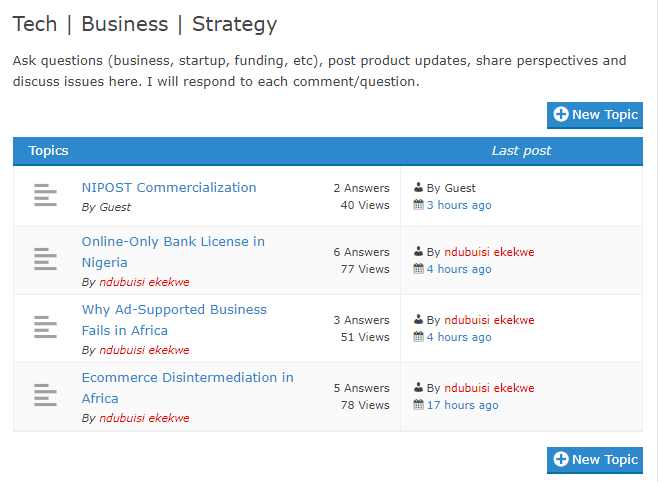This screenshot has height=482, width=660.
Task: Open NIPOST Commercialization topic
Action: pos(168,187)
